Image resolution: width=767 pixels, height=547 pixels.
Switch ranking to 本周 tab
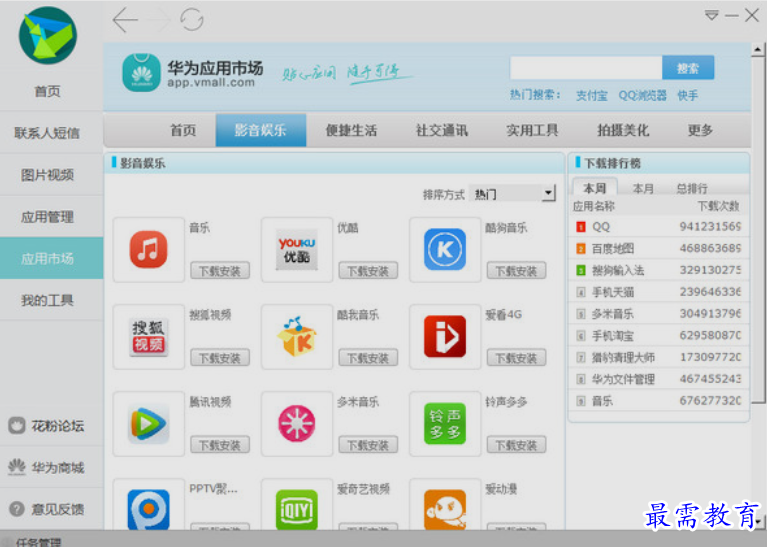pyautogui.click(x=595, y=188)
